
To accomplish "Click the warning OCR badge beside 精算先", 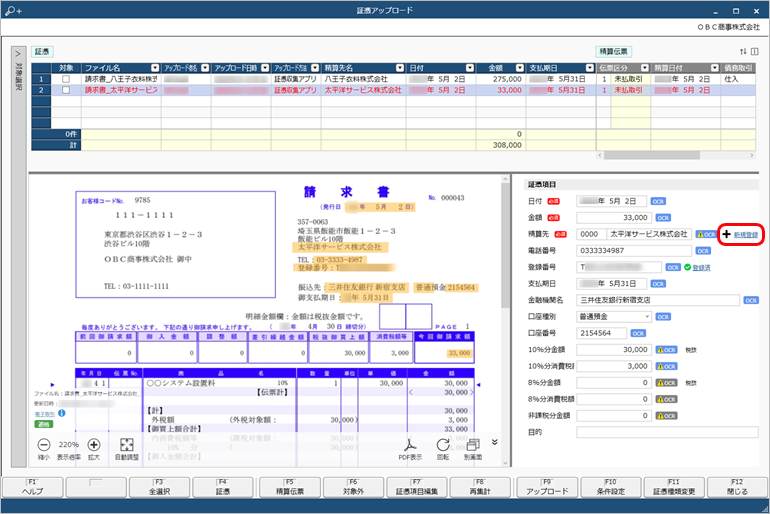I will pos(706,235).
